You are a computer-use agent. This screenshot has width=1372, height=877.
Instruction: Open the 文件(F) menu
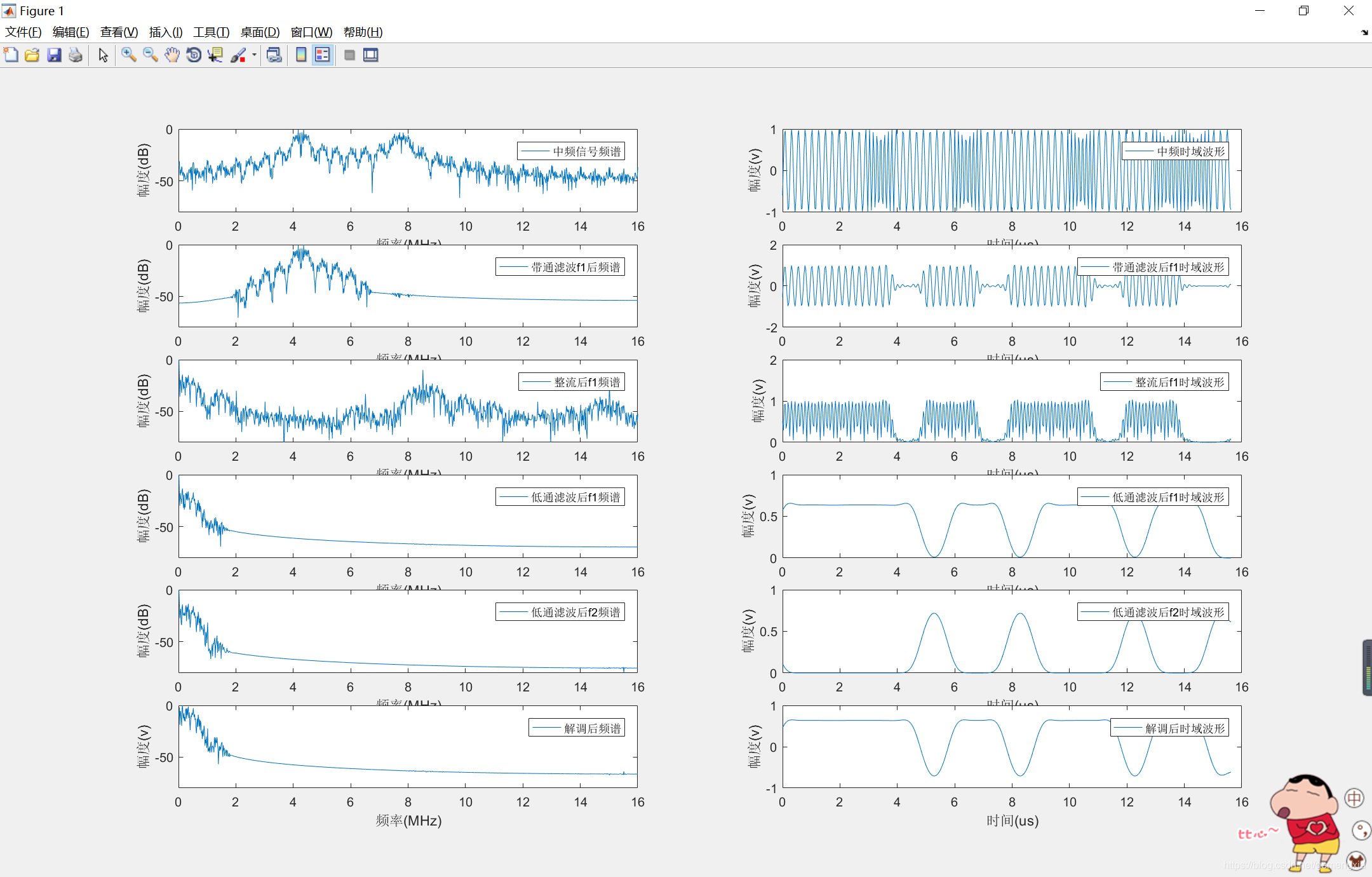pyautogui.click(x=23, y=32)
